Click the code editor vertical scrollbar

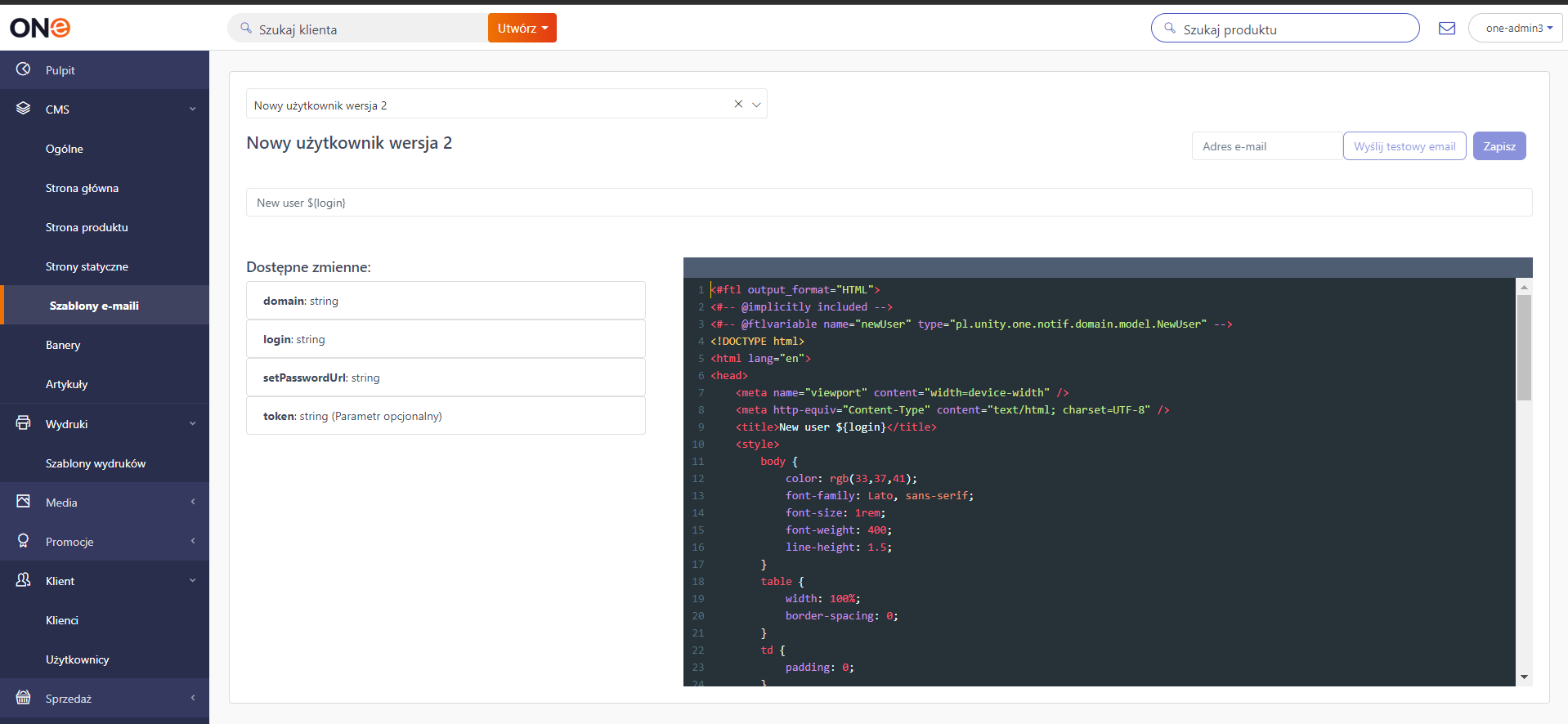1524,482
